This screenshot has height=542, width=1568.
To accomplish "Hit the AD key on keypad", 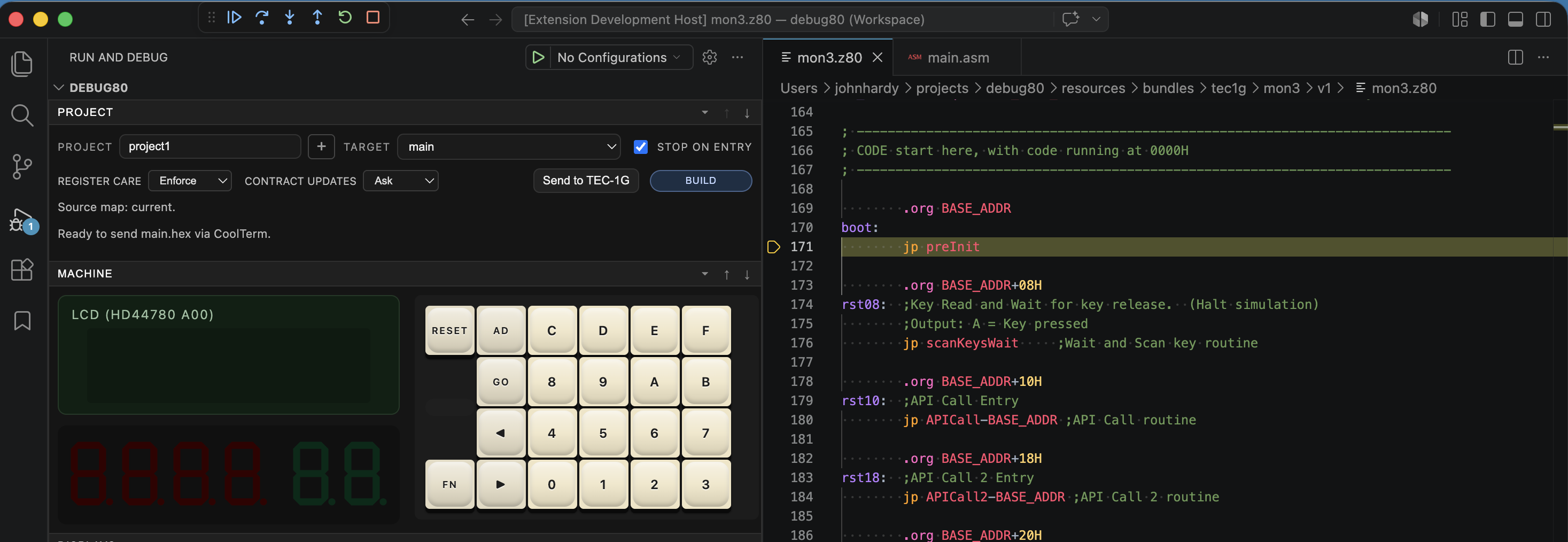I will [501, 331].
